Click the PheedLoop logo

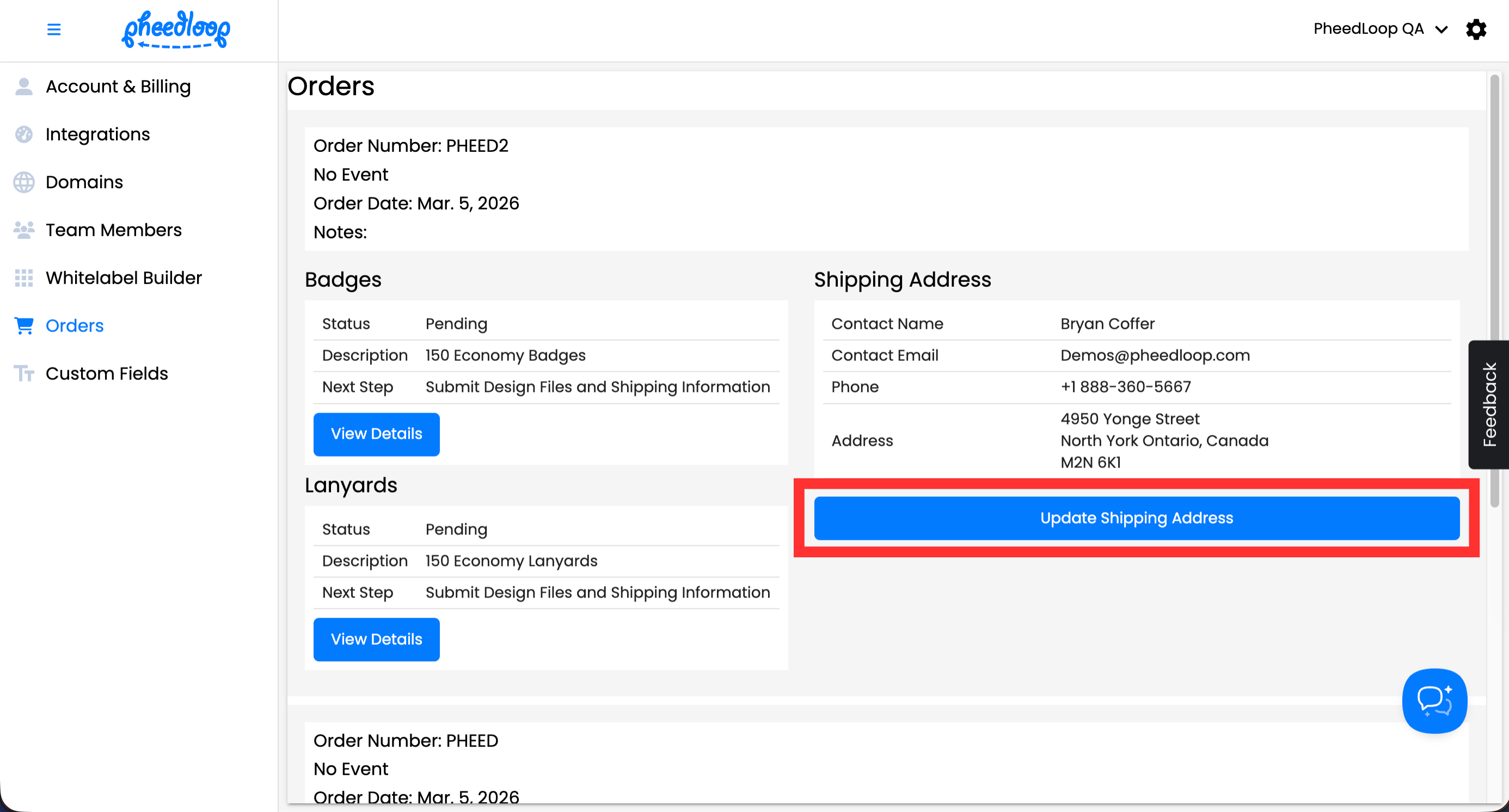click(176, 29)
